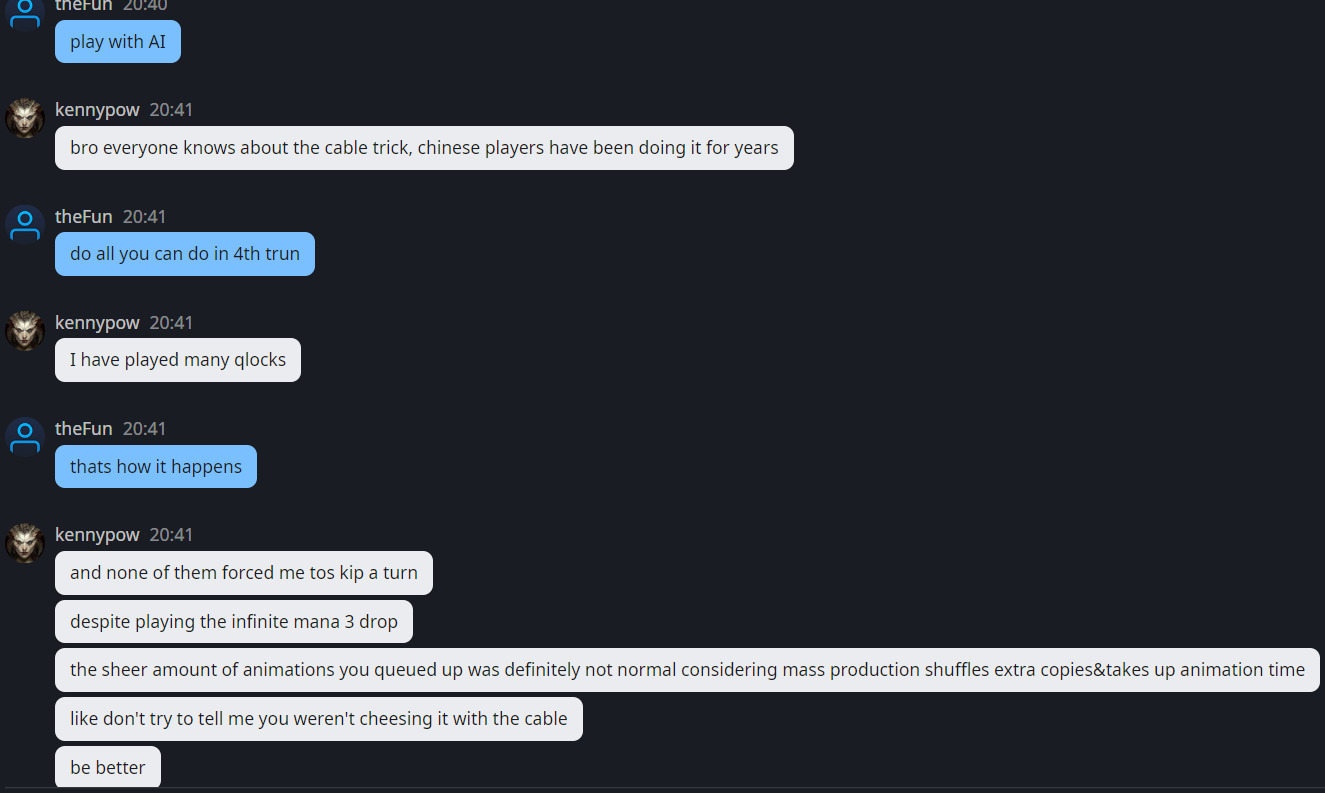Image resolution: width=1325 pixels, height=793 pixels.
Task: Click the theFun username above "thats how it happens"
Action: click(84, 428)
